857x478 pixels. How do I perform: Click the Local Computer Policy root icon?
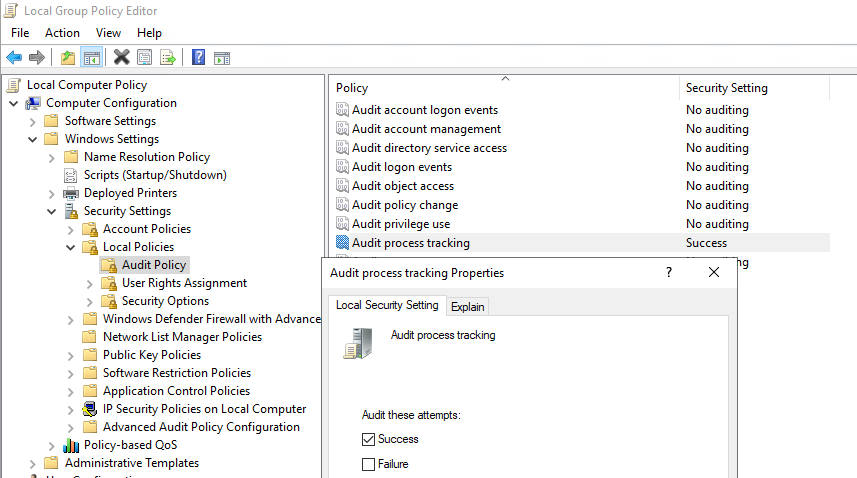14,85
